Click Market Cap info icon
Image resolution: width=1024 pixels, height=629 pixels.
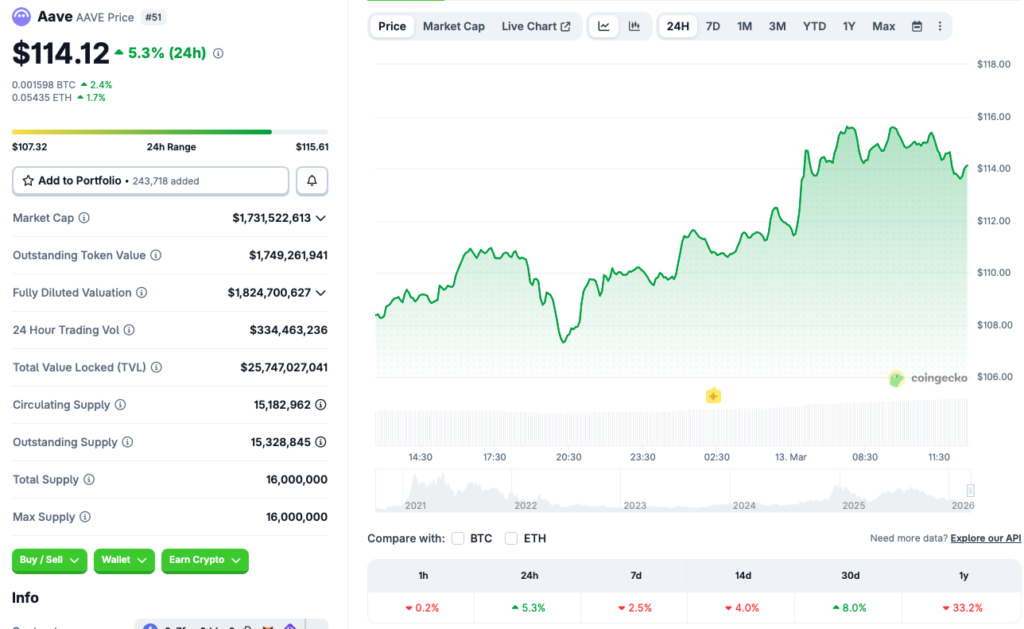point(84,218)
